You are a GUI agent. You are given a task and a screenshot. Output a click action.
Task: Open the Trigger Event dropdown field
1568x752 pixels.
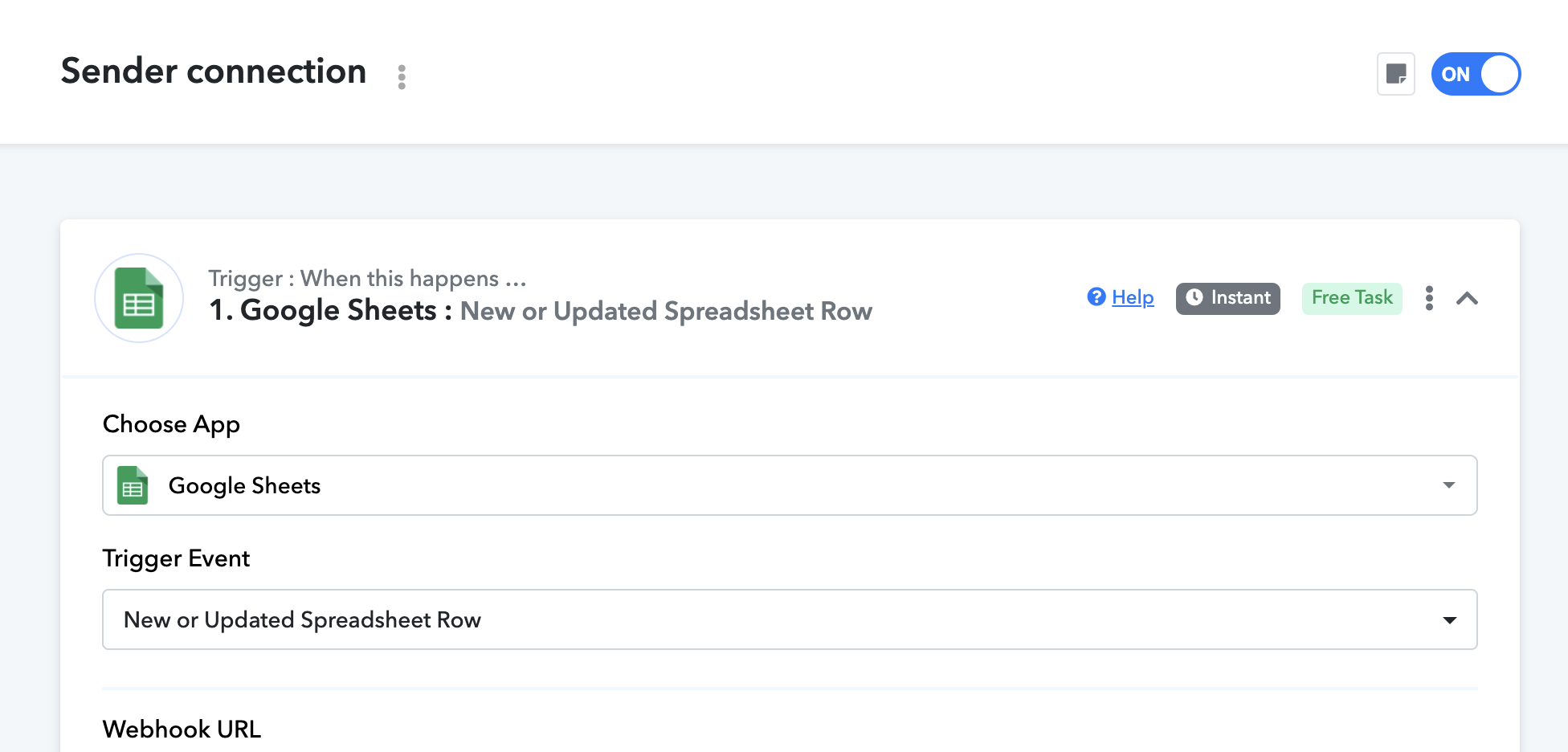coord(789,619)
